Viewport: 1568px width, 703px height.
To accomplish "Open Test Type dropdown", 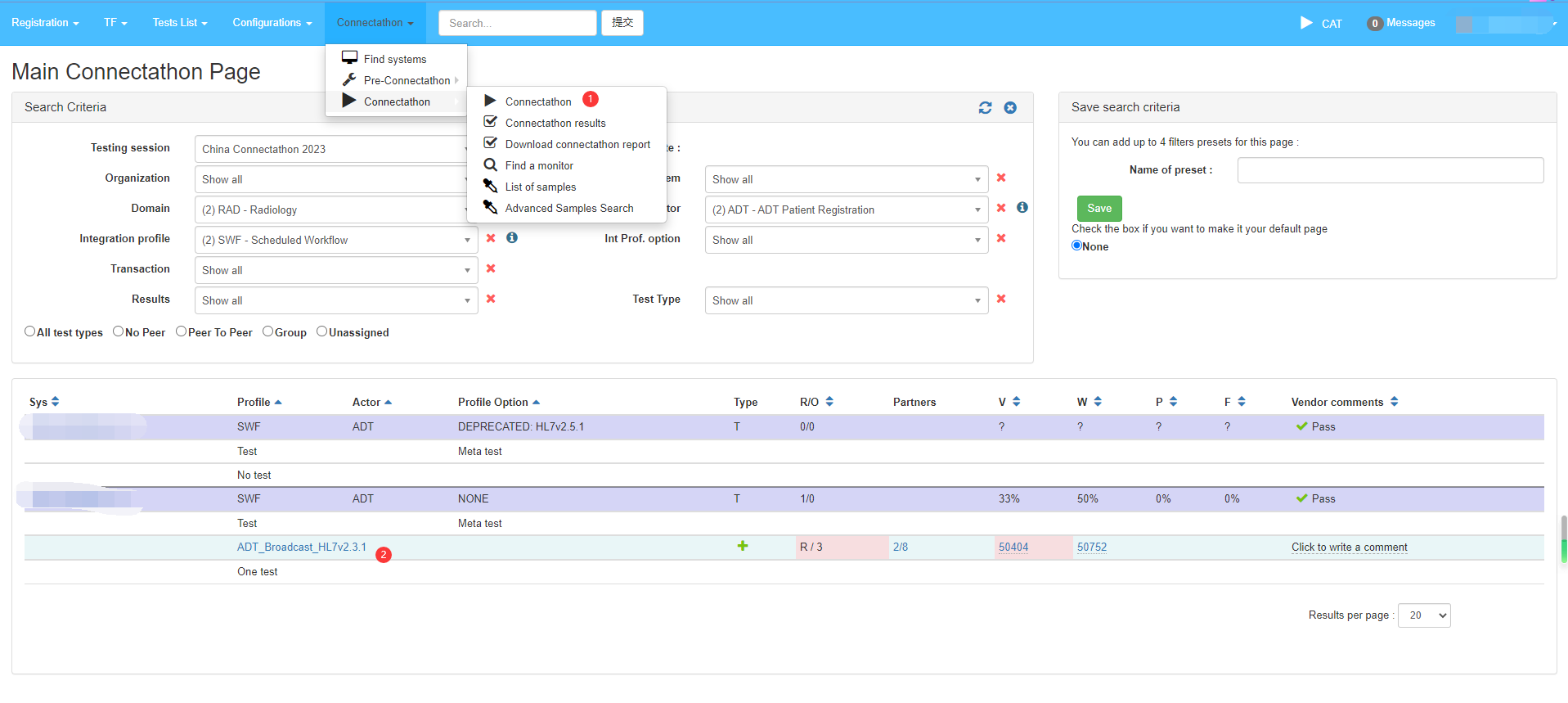I will click(x=847, y=300).
